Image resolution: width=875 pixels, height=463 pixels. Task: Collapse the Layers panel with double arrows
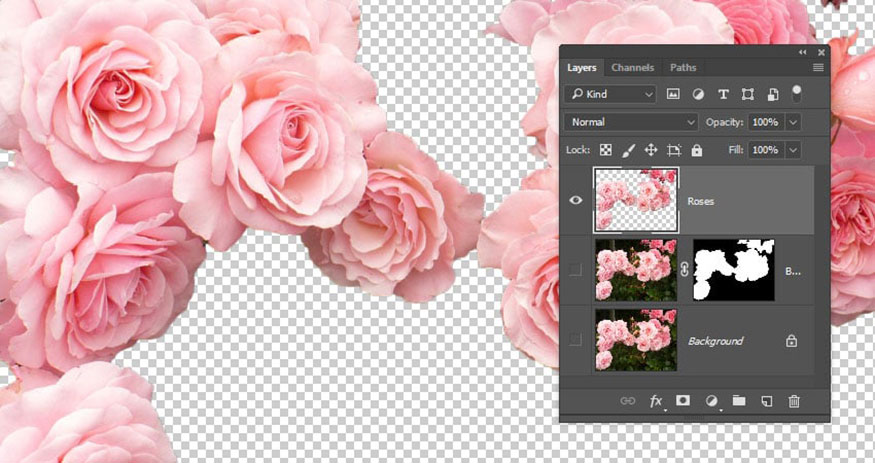[x=802, y=52]
